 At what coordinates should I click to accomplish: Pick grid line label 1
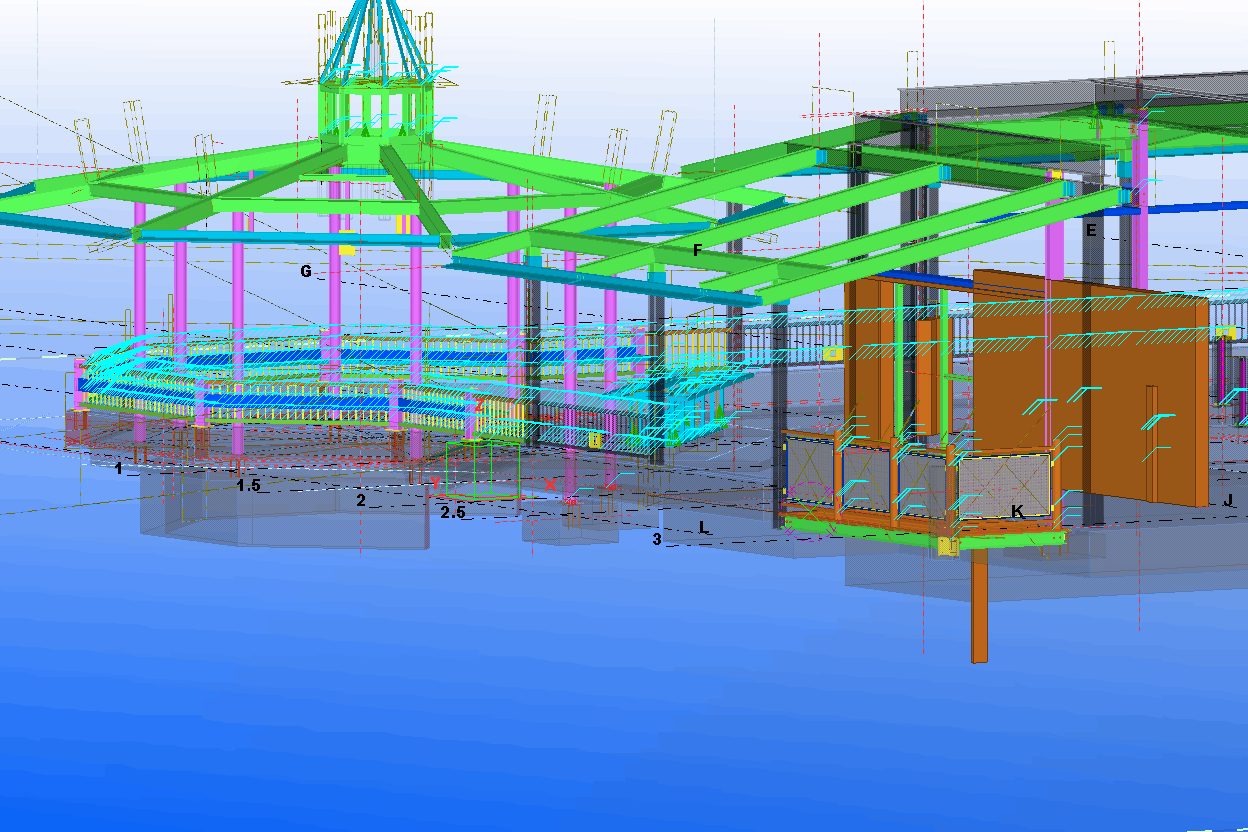(119, 468)
